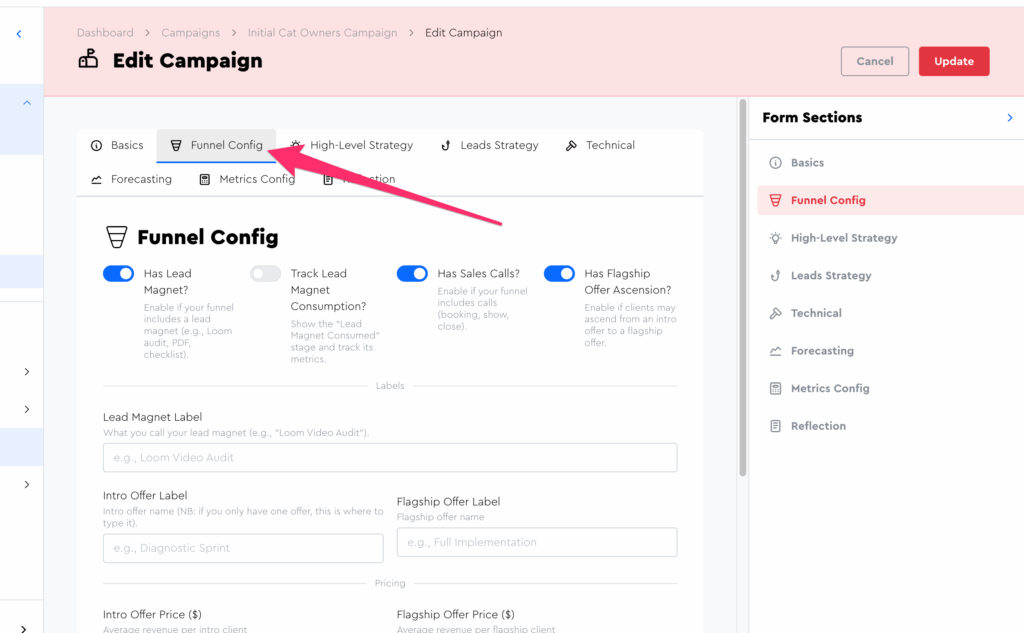Enable Track Lead Magnet Consumption toggle
This screenshot has height=633, width=1024.
pyautogui.click(x=265, y=274)
